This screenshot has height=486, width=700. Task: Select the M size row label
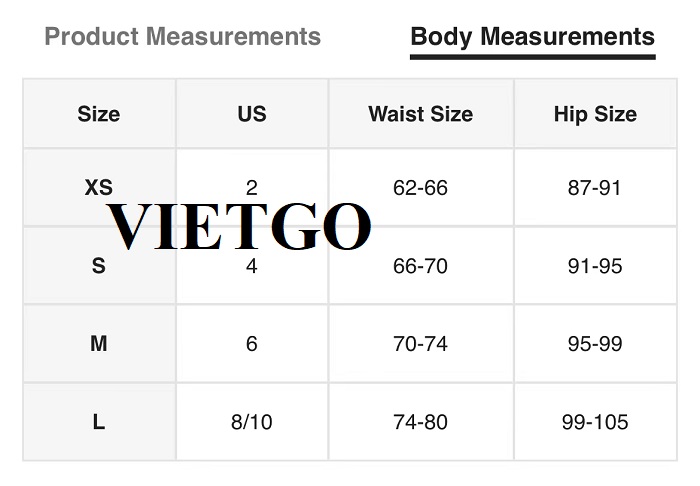tap(99, 344)
